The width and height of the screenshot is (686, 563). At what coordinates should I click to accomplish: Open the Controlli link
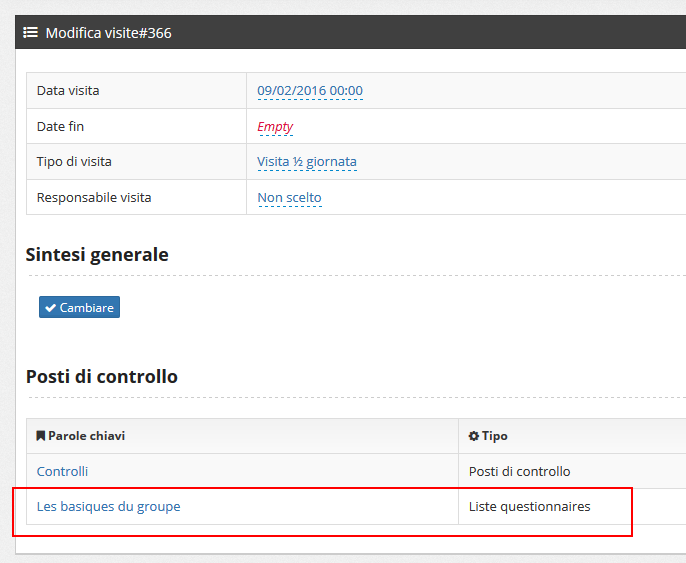(62, 471)
